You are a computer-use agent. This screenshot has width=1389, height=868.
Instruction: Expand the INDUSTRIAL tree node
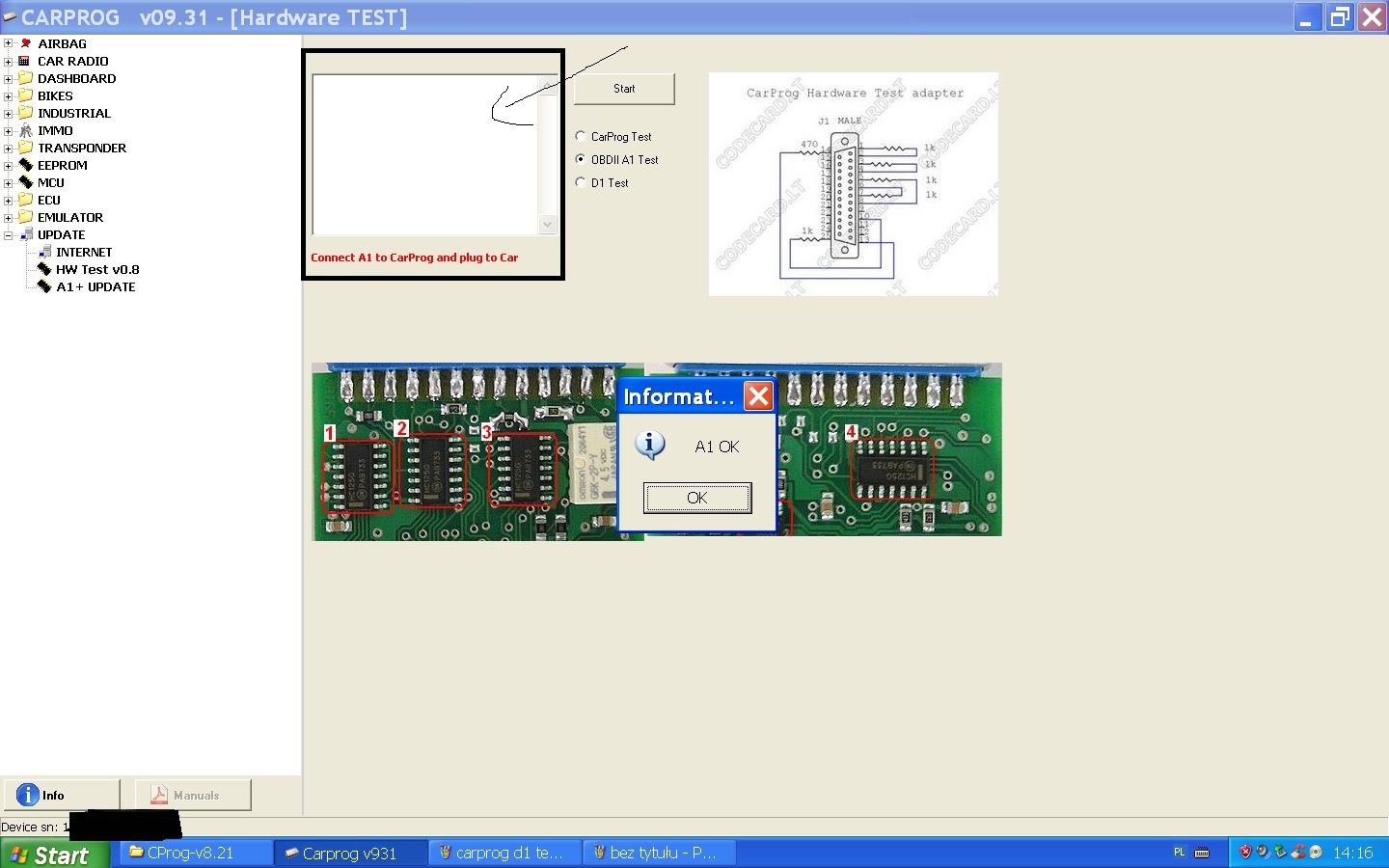click(x=8, y=113)
